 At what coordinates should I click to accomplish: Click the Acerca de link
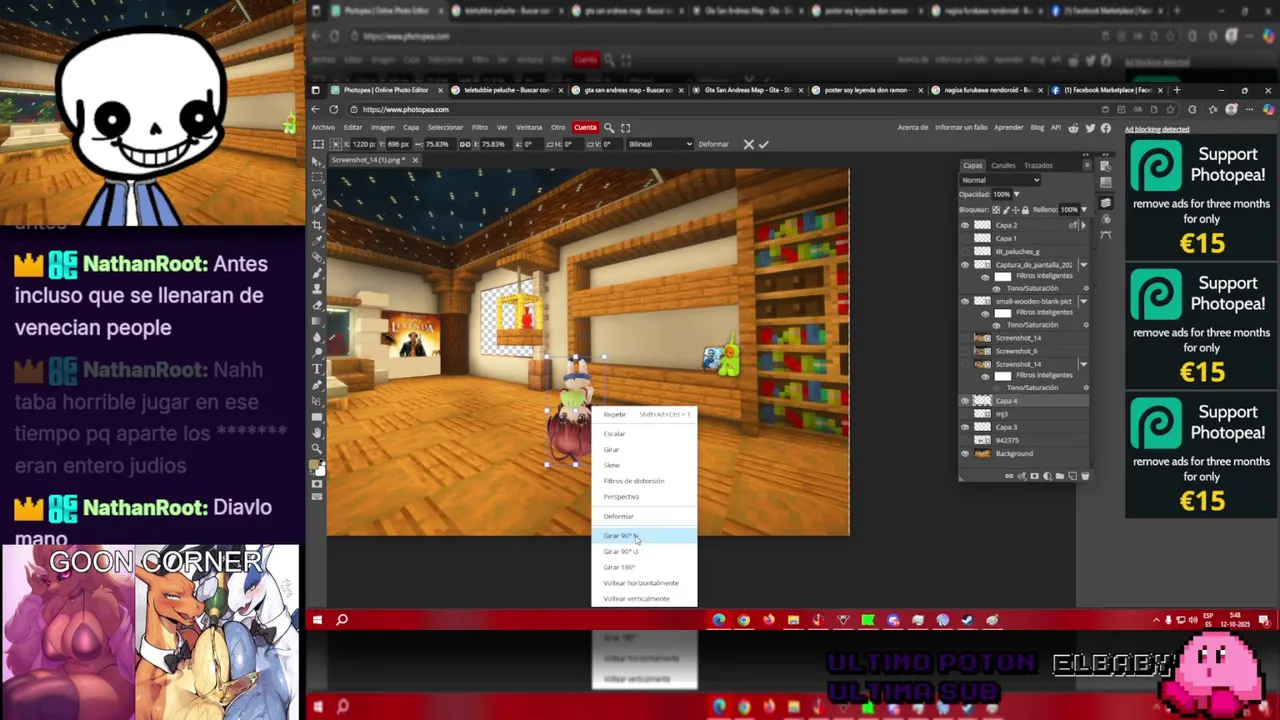pyautogui.click(x=913, y=128)
